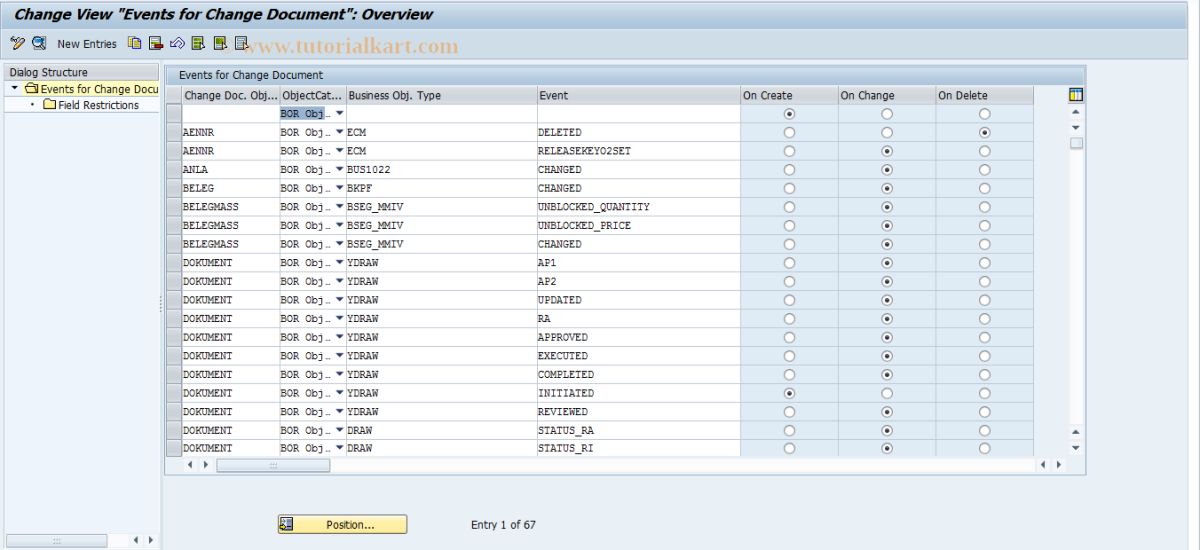Open ObjectCat dropdown for EXECUTED row

339,355
